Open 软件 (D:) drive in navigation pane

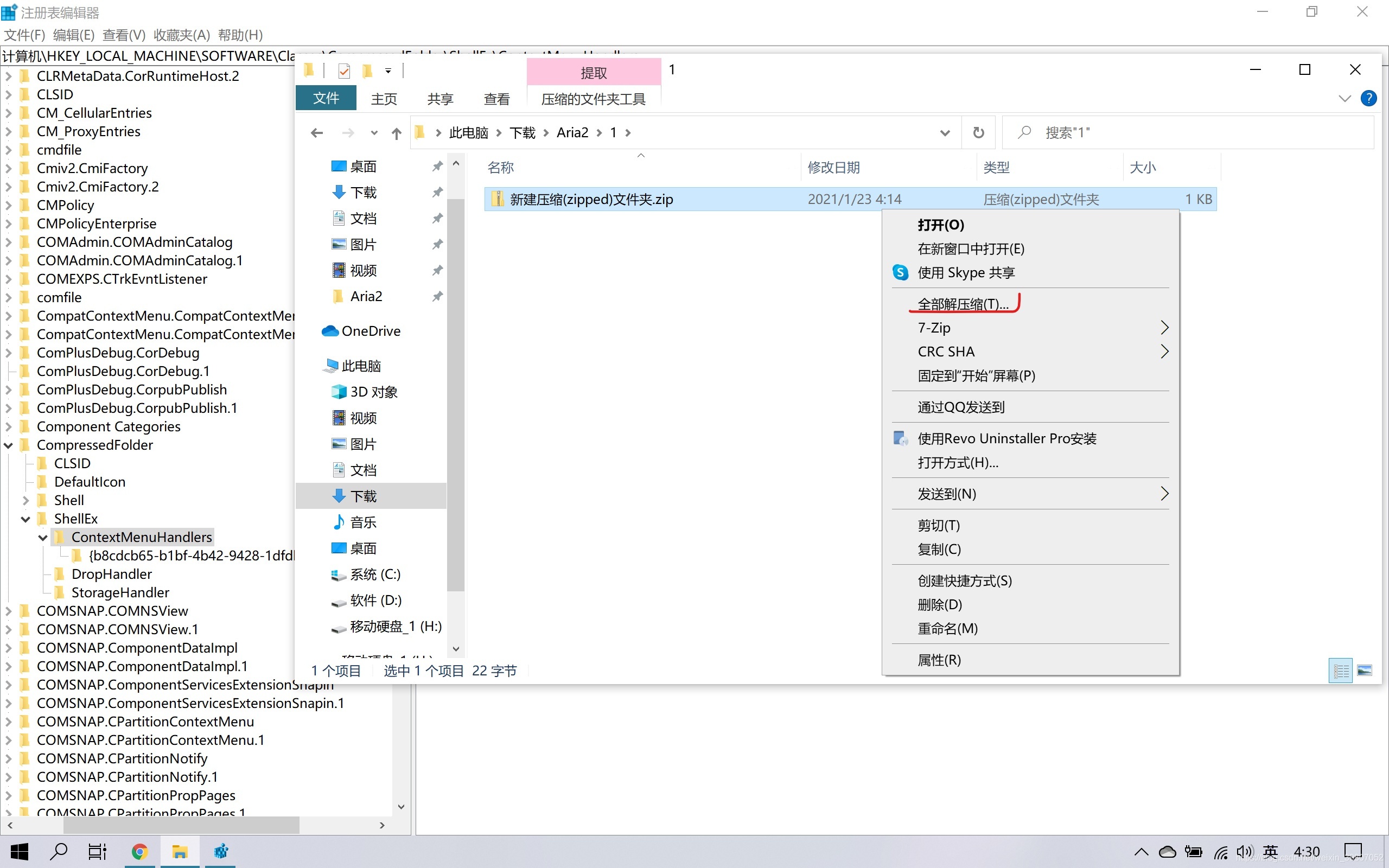(366, 601)
